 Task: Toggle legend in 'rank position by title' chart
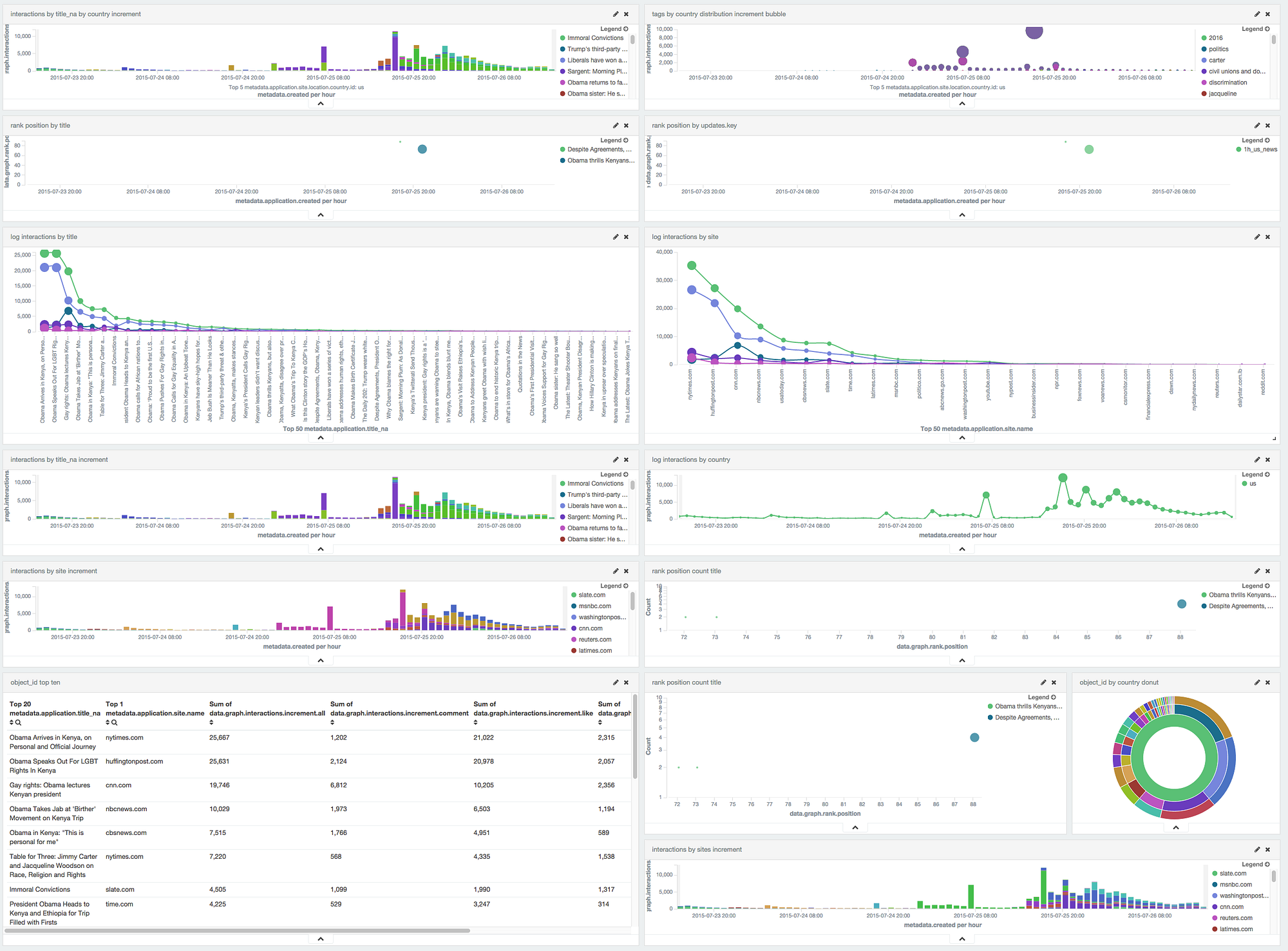click(x=614, y=140)
